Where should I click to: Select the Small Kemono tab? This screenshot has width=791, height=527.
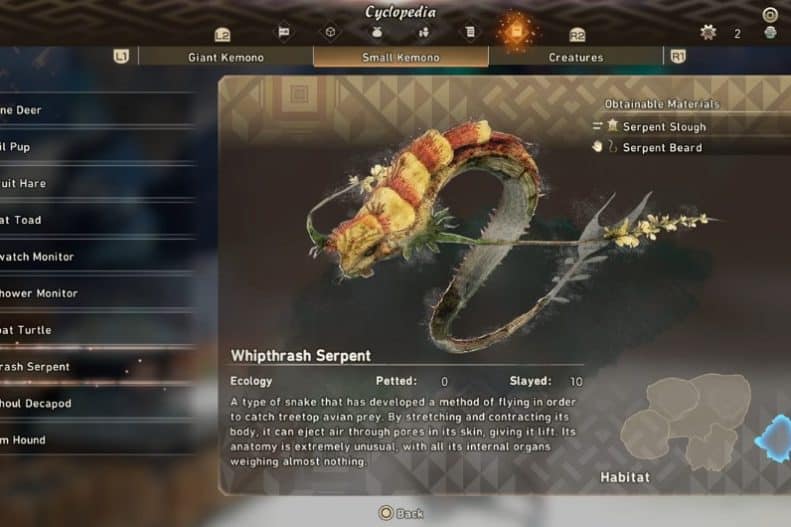(x=401, y=57)
